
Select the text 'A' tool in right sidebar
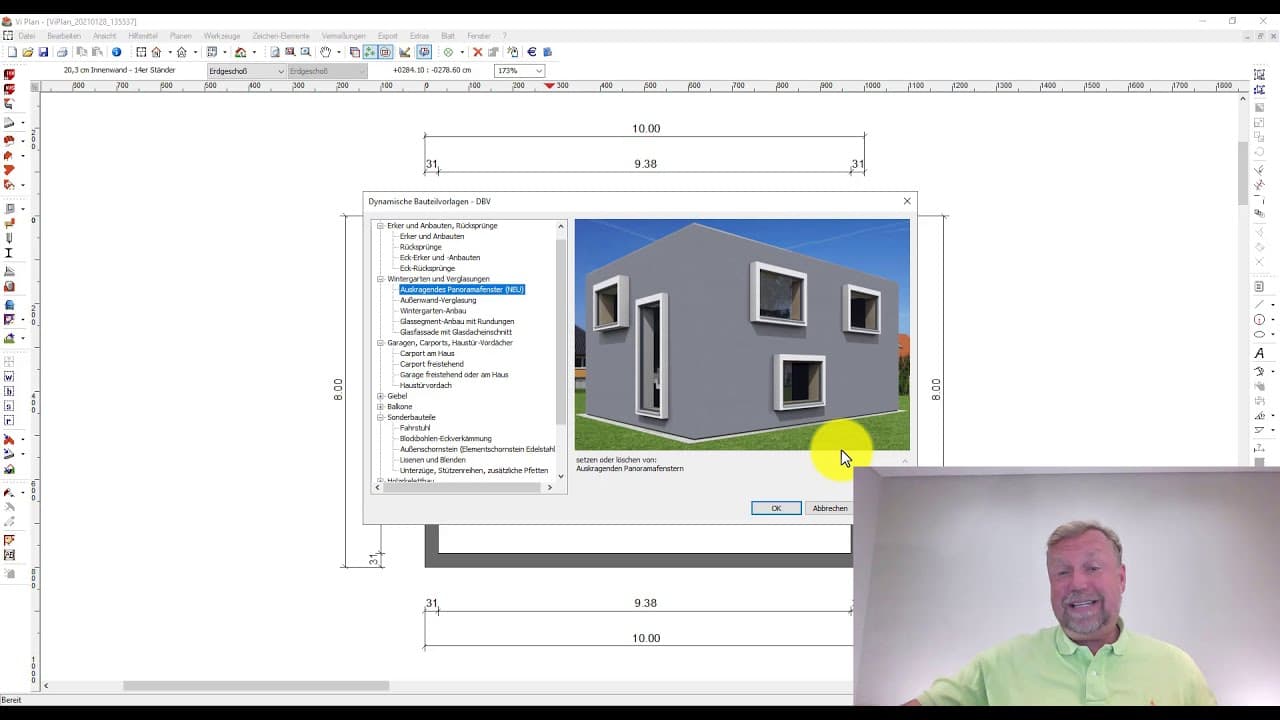(1259, 353)
